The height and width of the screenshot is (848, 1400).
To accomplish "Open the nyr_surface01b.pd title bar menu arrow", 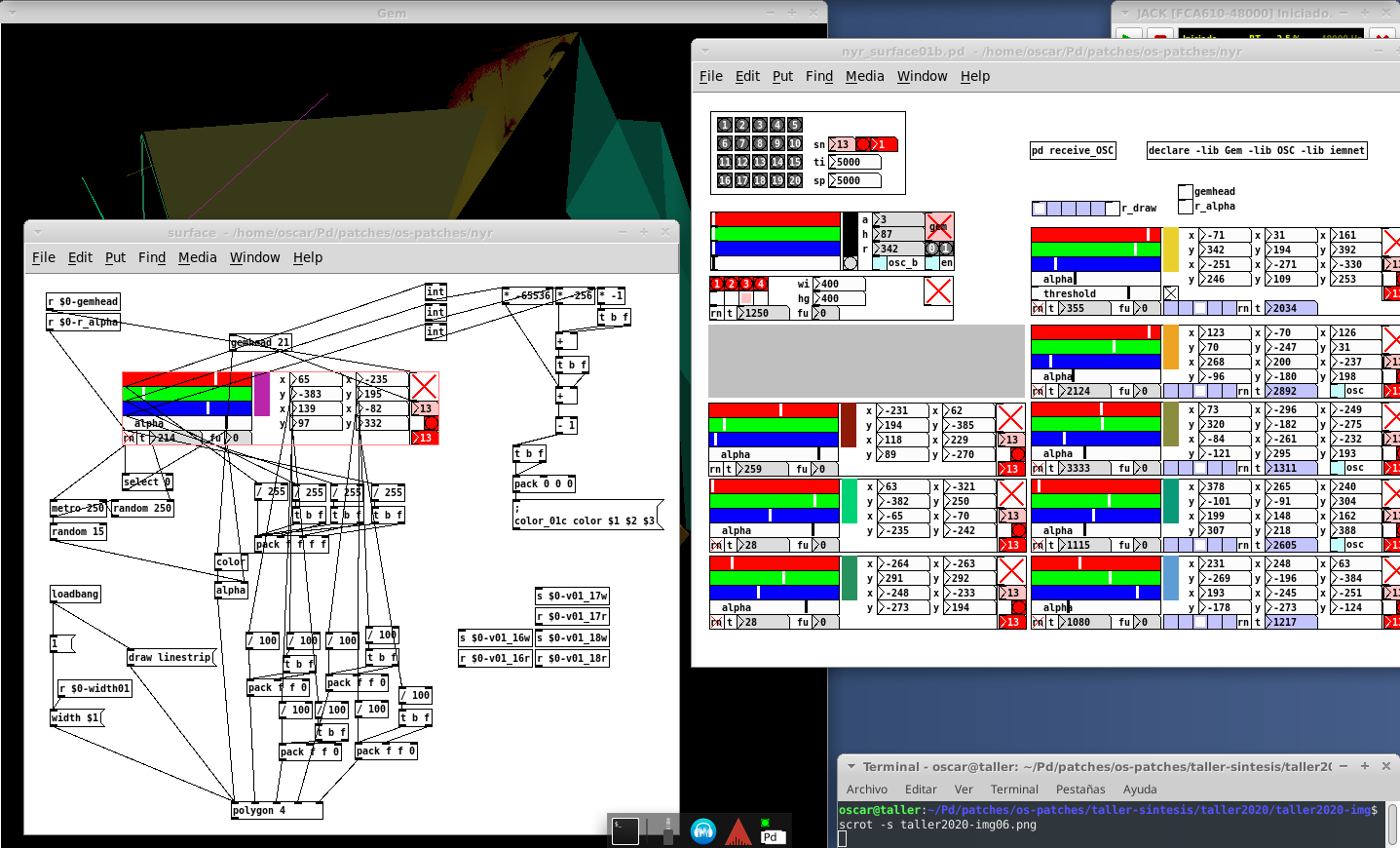I will click(x=705, y=51).
